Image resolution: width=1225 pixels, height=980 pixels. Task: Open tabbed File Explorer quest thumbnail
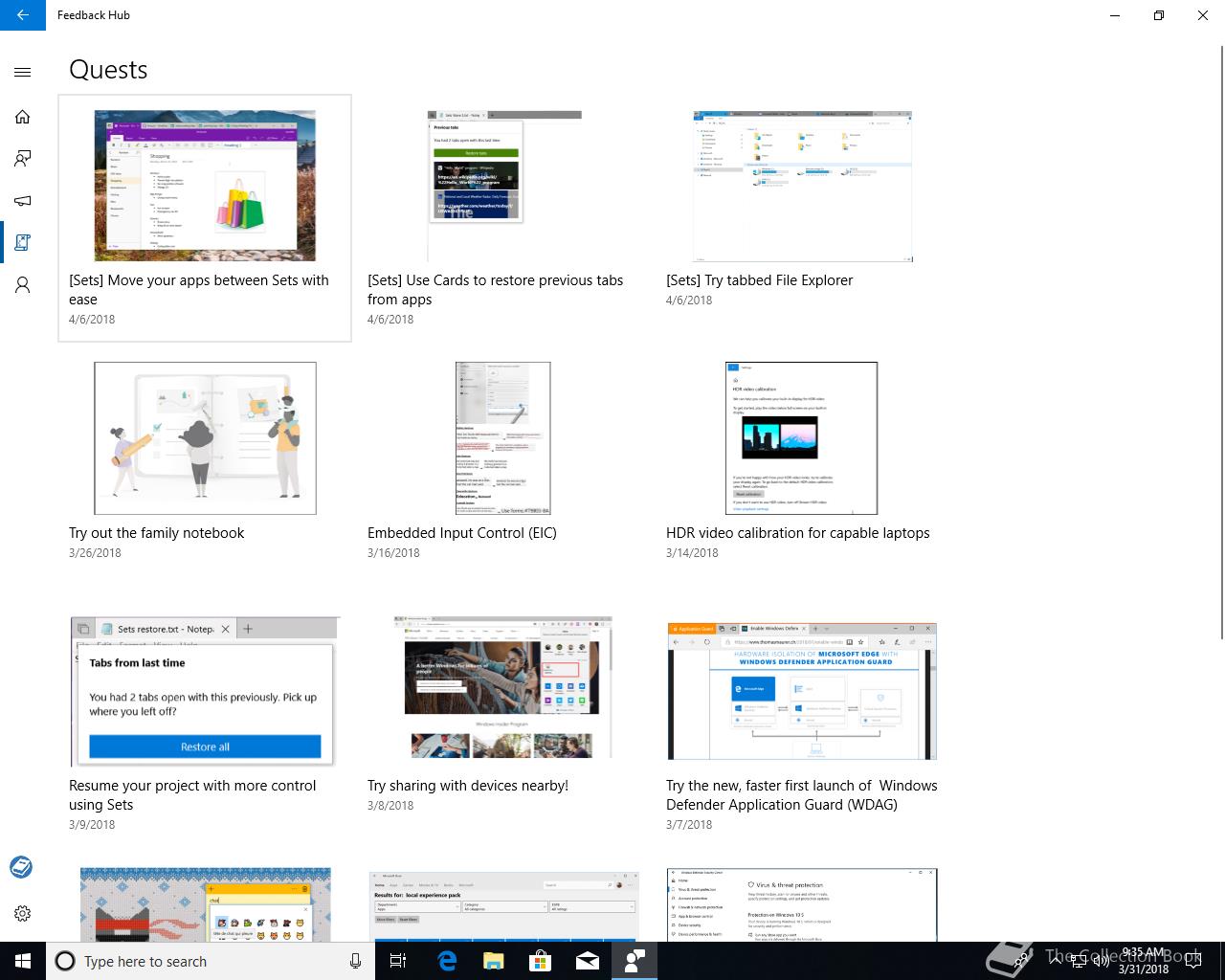click(802, 186)
